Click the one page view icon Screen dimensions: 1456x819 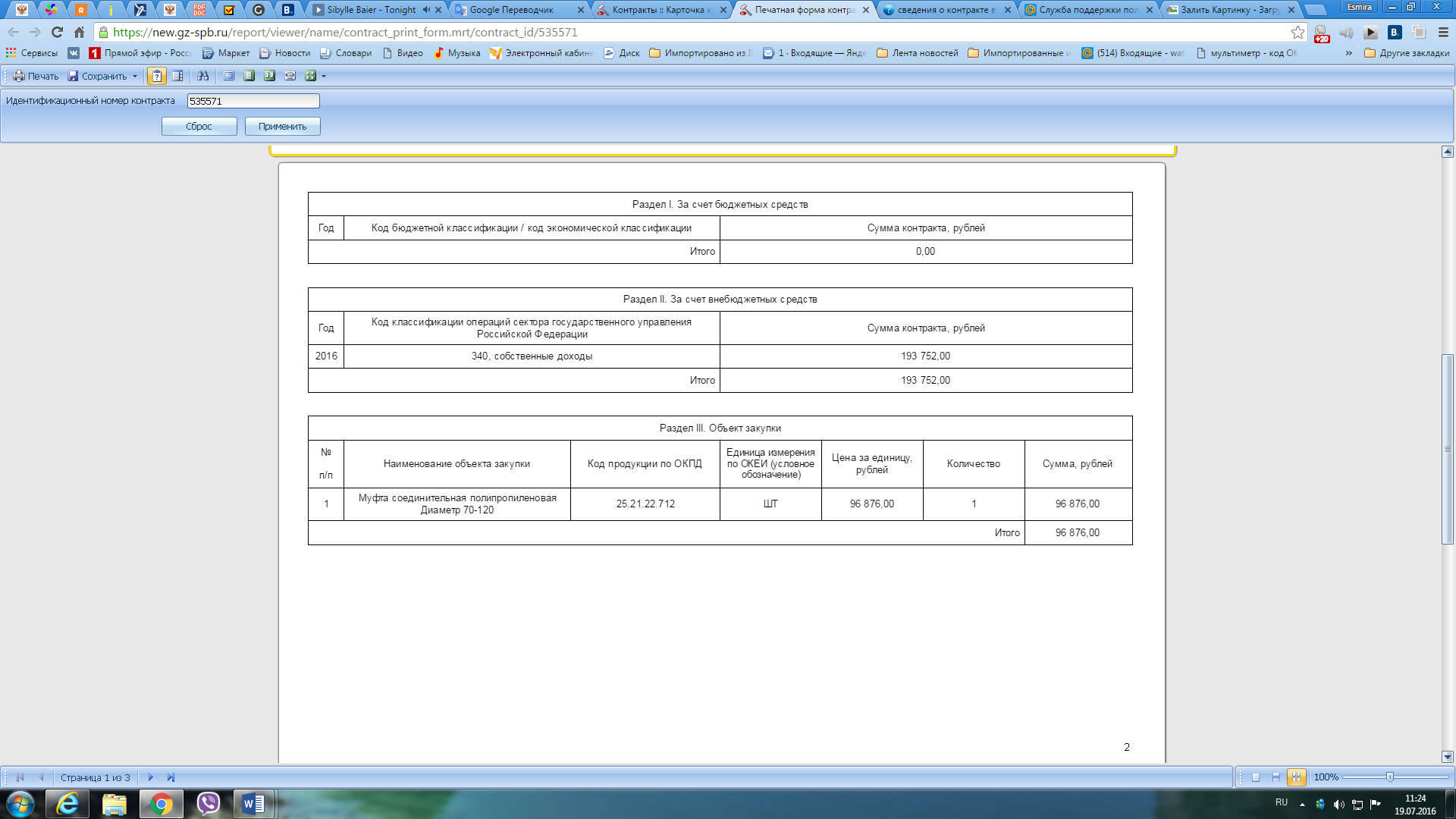[x=249, y=76]
